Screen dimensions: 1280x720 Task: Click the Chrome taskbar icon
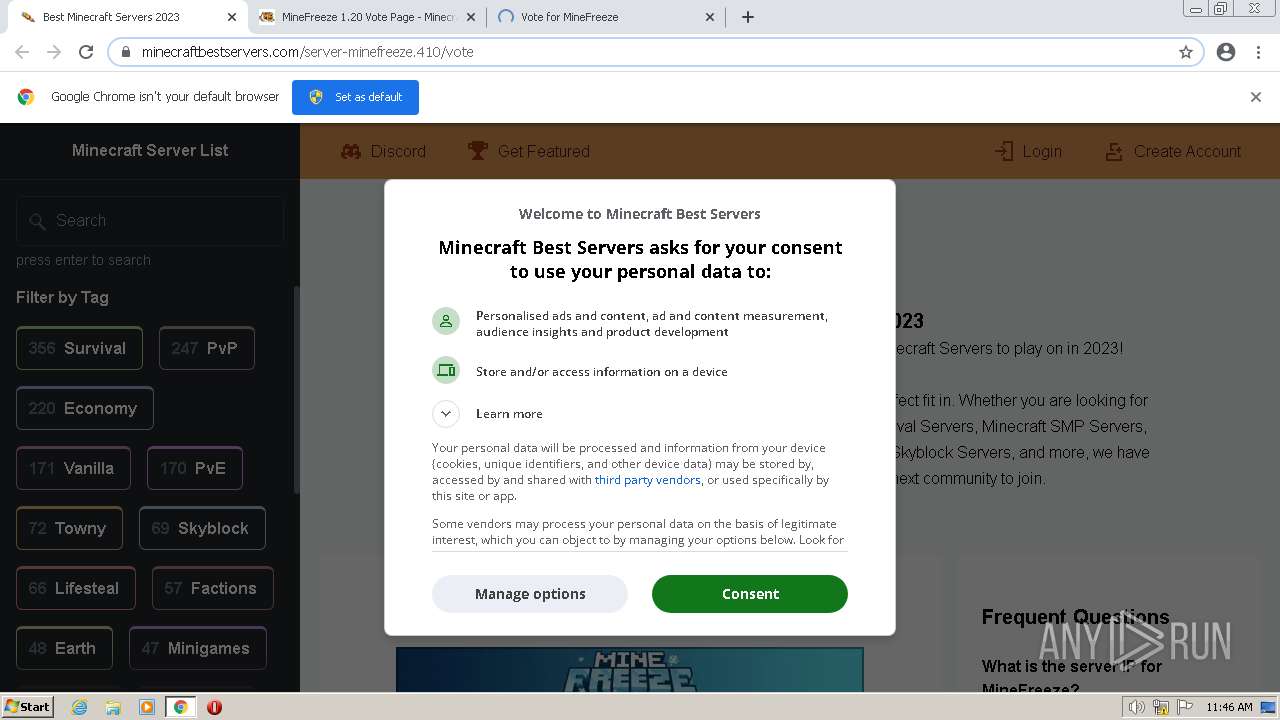(x=180, y=707)
